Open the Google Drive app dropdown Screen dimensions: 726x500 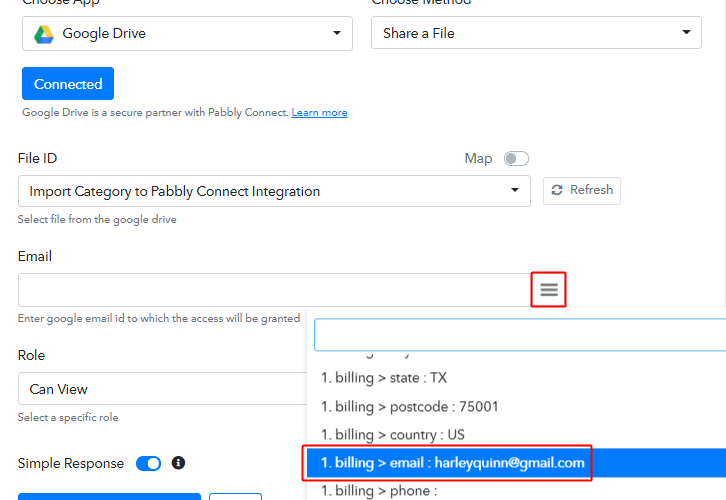pyautogui.click(x=187, y=33)
